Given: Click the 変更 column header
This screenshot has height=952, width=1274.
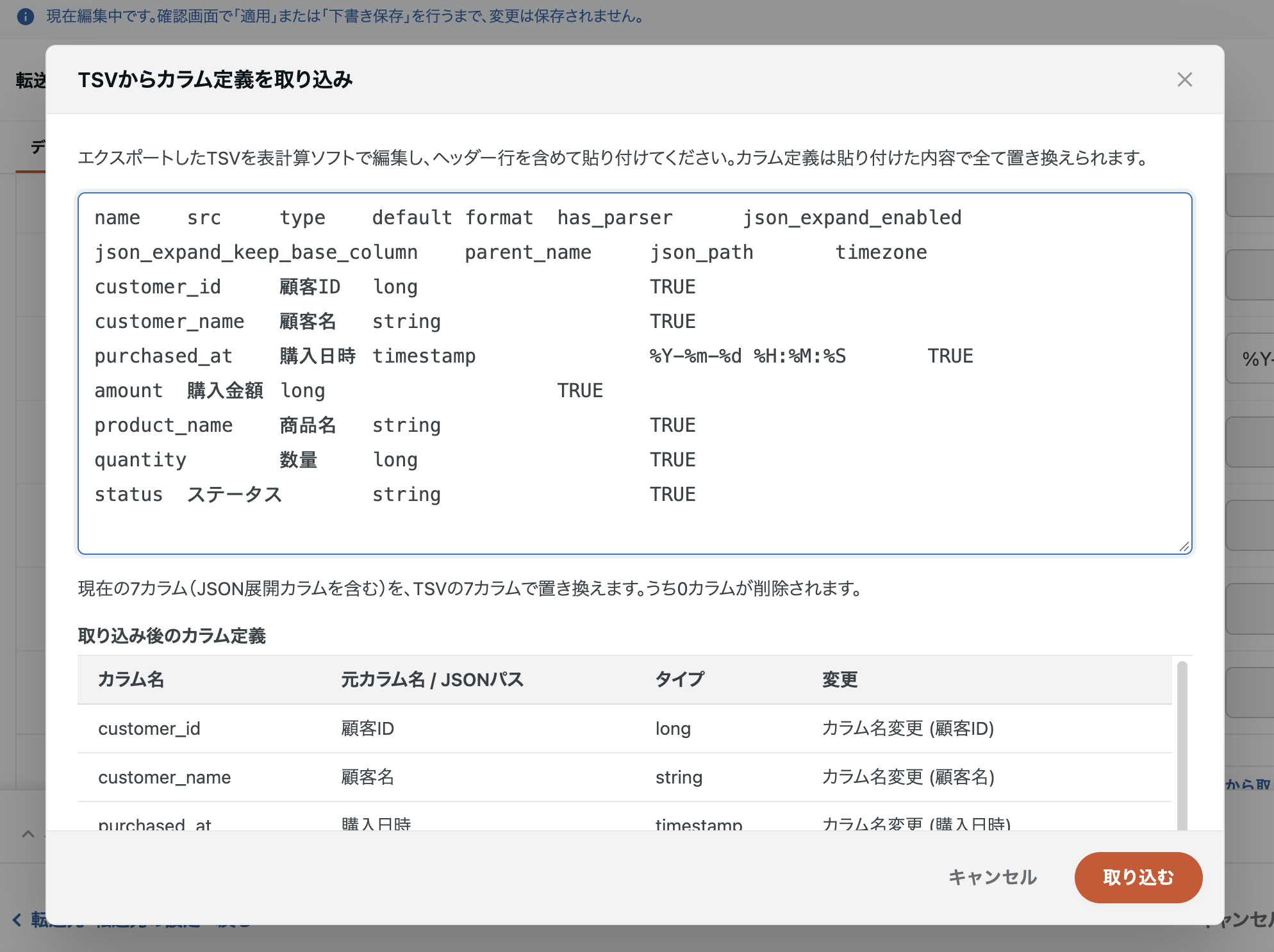Looking at the screenshot, I should (x=840, y=679).
